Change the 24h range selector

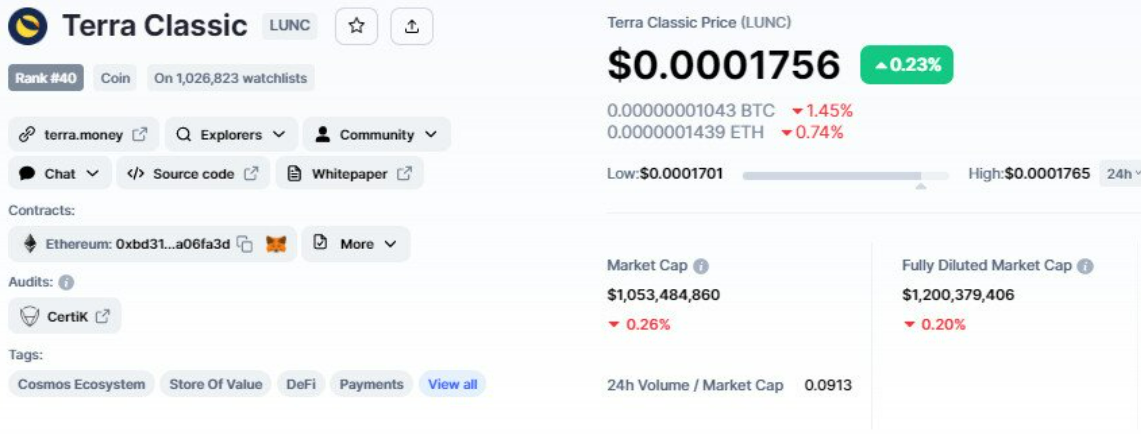[1119, 173]
